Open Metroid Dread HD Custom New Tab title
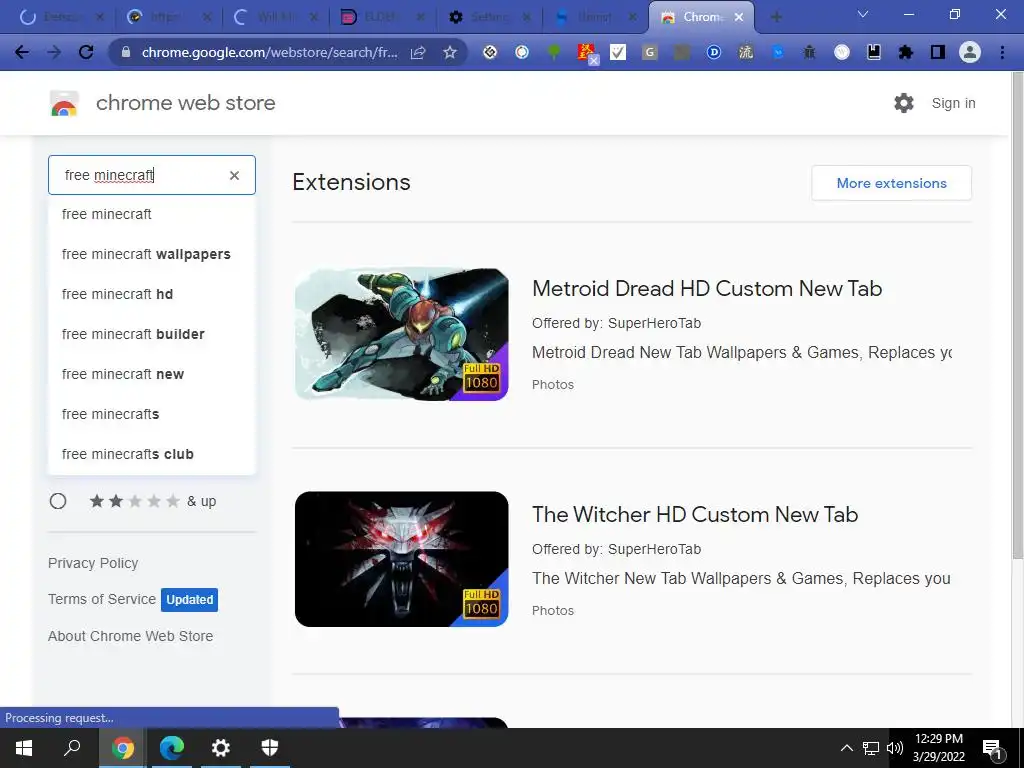This screenshot has width=1024, height=768. coord(707,289)
